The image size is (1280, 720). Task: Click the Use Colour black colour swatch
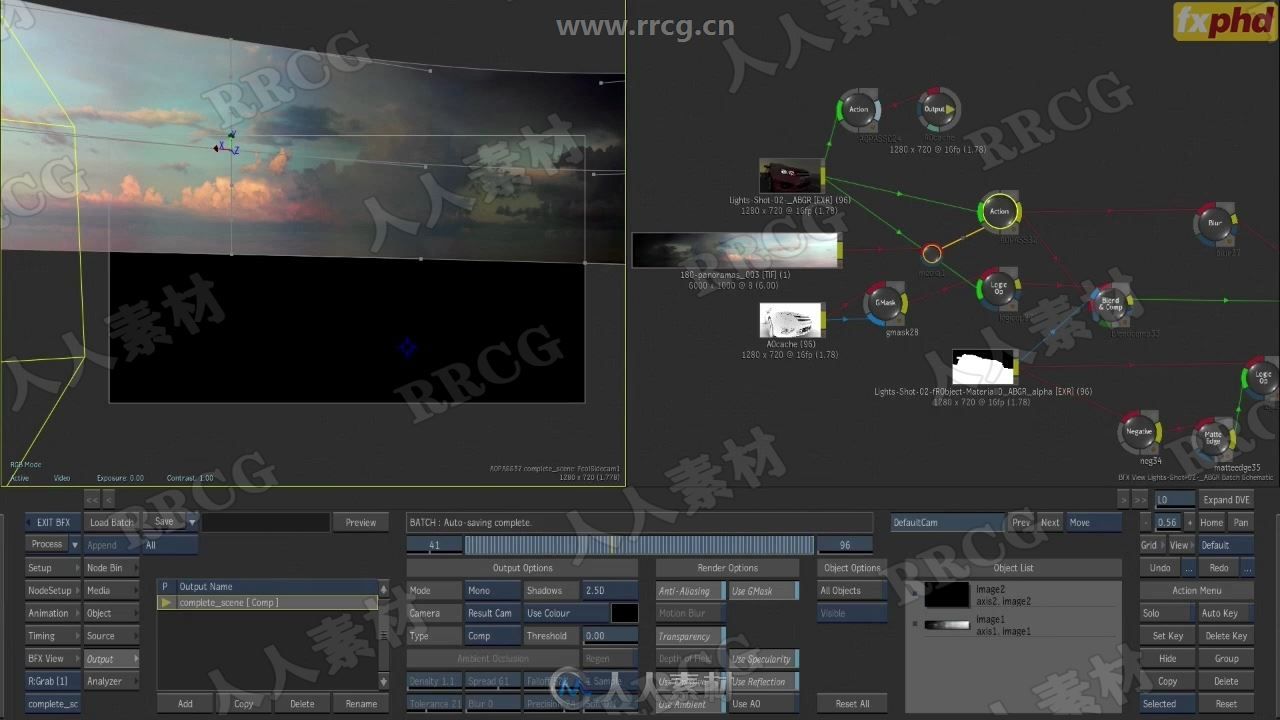pos(625,613)
